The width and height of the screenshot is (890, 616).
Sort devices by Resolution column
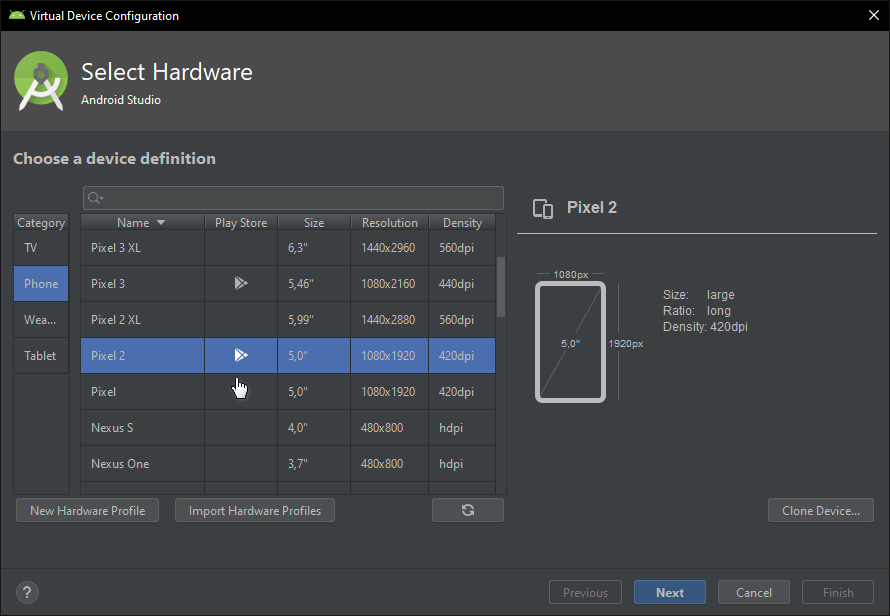pos(389,223)
